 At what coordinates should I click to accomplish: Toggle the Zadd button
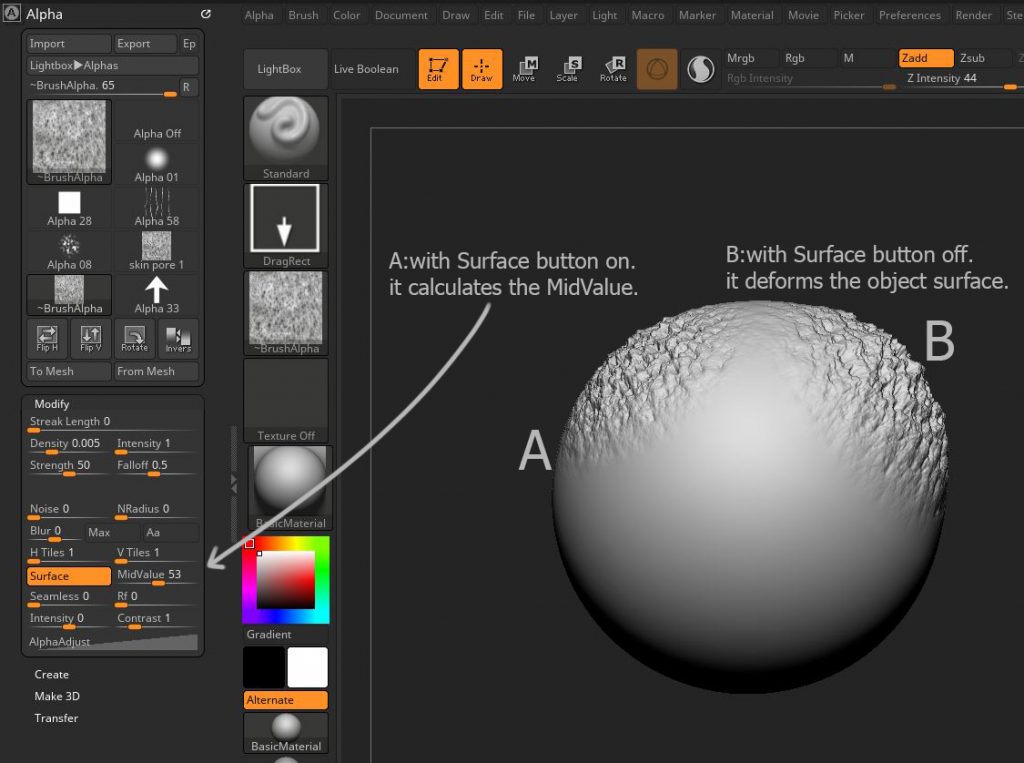coord(926,58)
